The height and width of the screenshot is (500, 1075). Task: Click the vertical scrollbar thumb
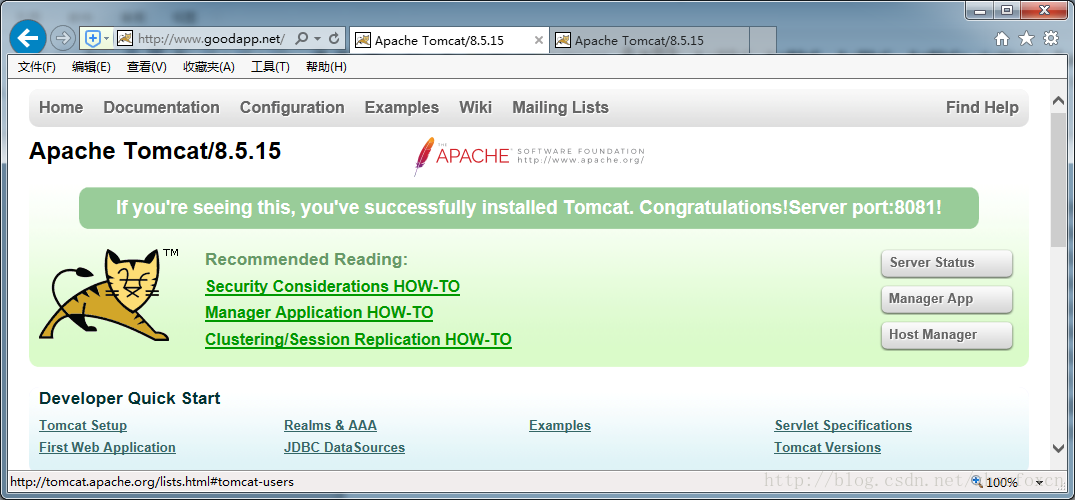pos(1058,180)
